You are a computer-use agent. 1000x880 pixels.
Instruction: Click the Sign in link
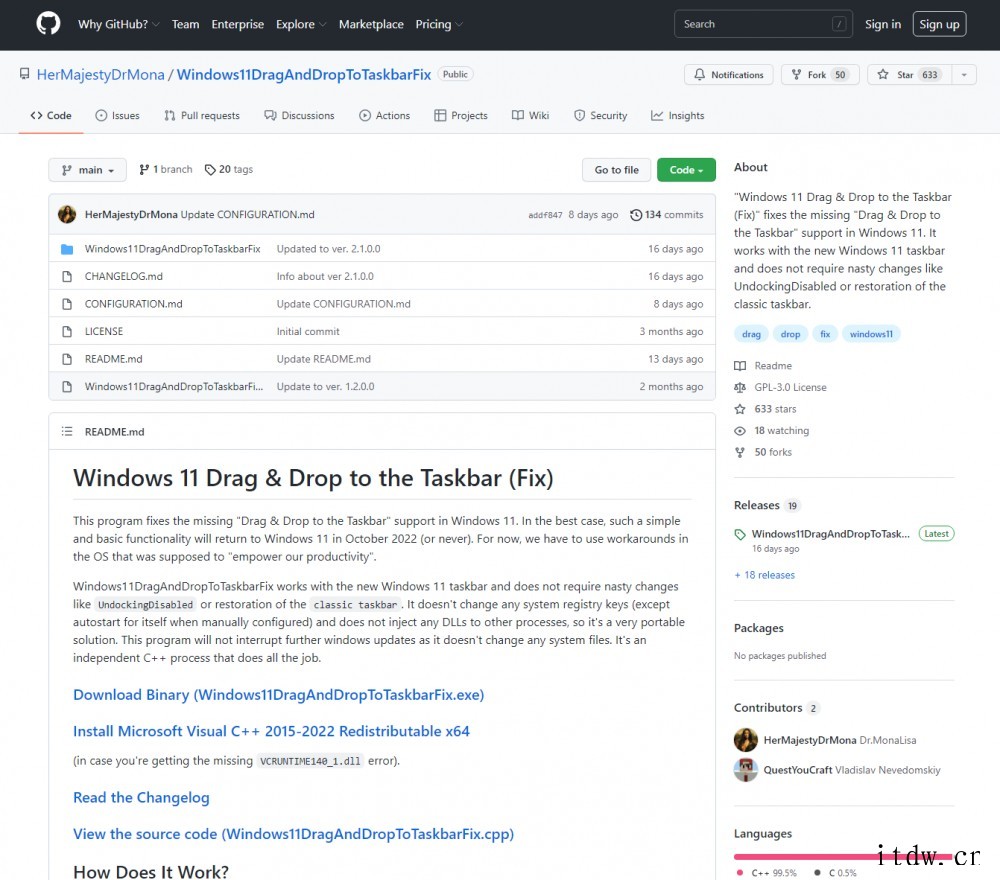(883, 24)
